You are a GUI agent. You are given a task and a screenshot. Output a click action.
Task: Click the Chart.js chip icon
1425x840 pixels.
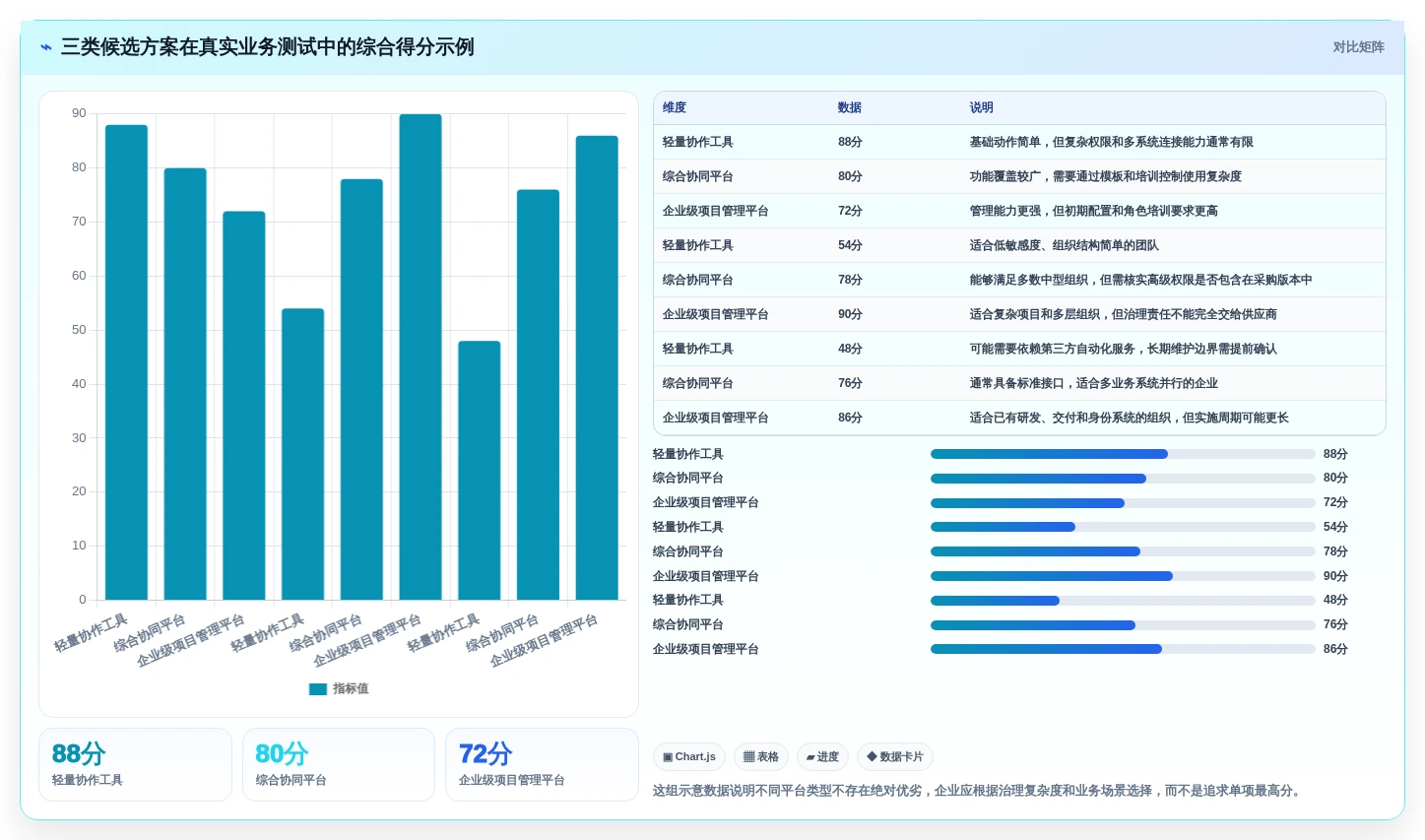click(668, 757)
